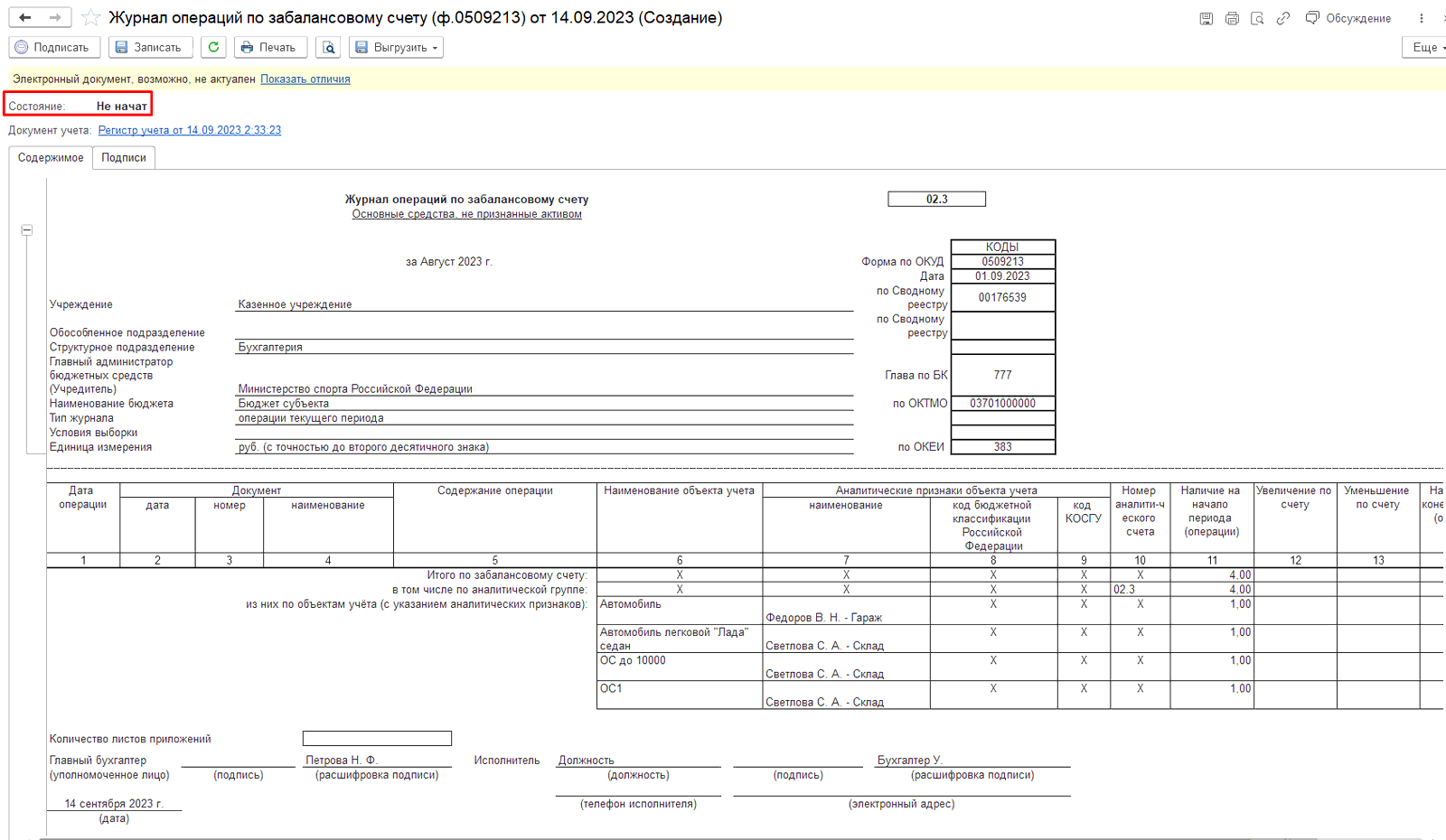
Task: Collapse the header group minus toggle
Action: pos(27,230)
